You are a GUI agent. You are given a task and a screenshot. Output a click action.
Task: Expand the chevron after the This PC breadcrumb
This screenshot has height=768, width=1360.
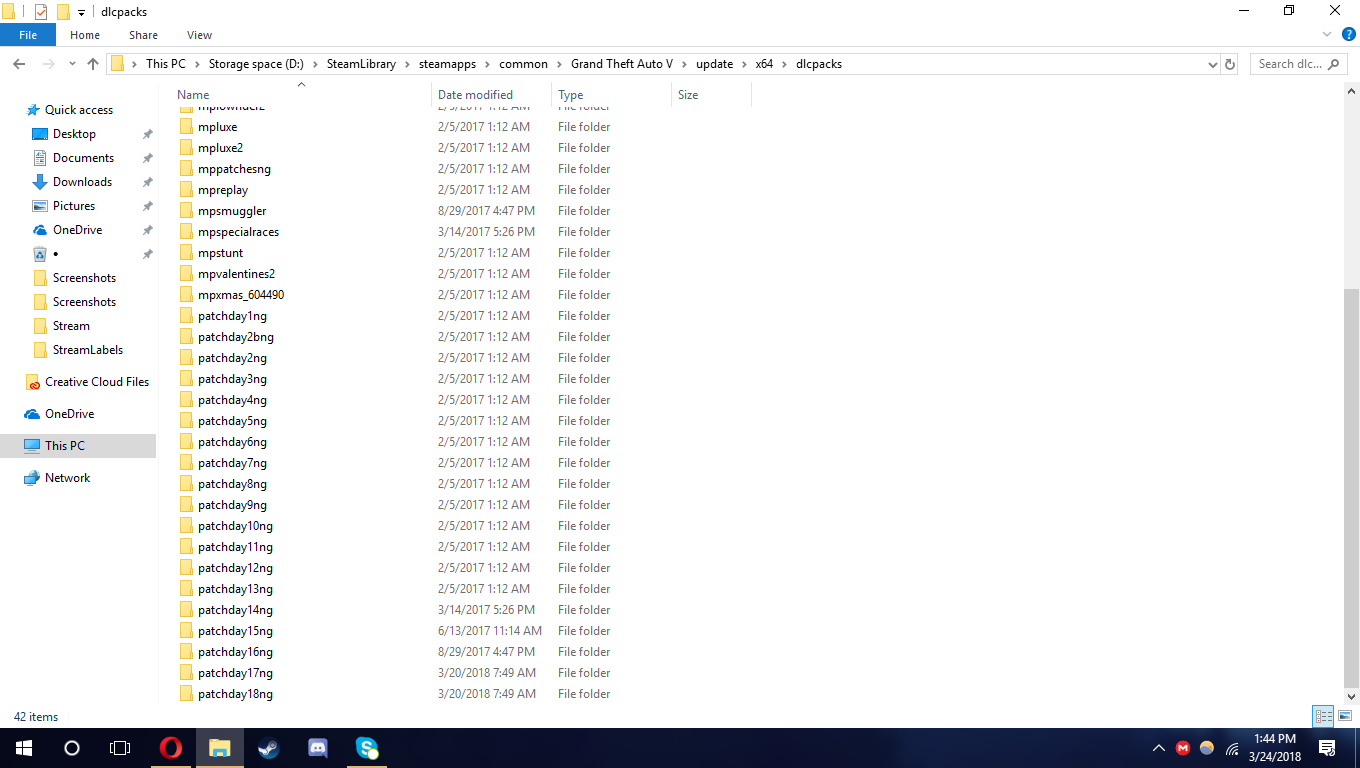pos(197,64)
